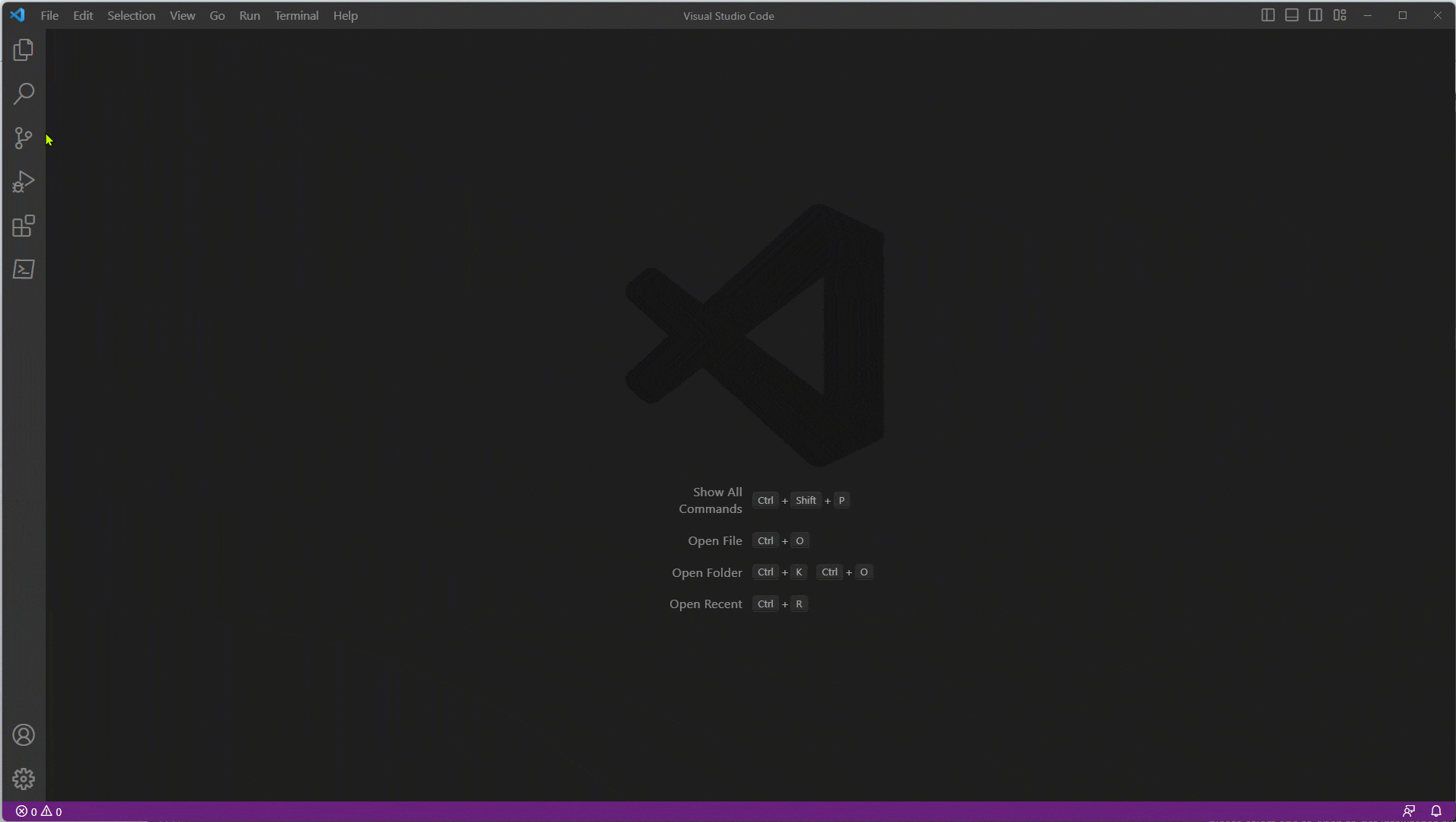The image size is (1456, 822).
Task: Open the File menu
Action: [49, 15]
